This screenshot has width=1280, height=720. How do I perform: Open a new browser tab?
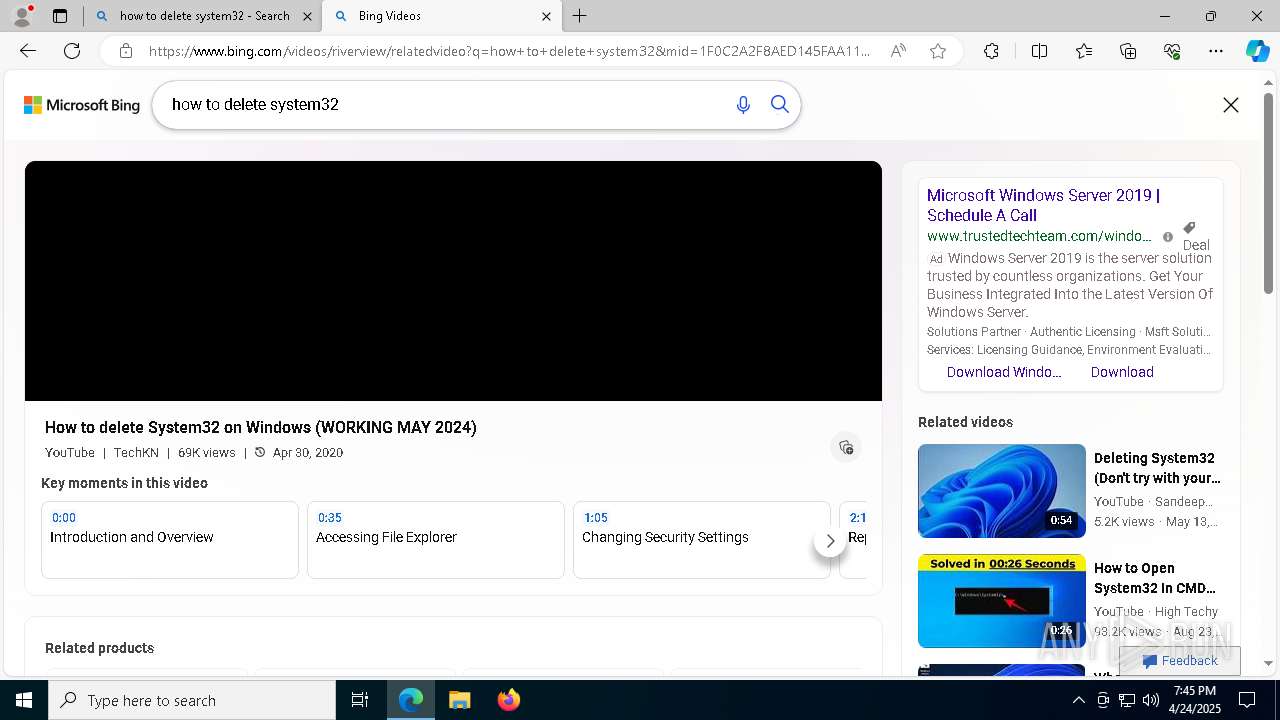coord(580,16)
